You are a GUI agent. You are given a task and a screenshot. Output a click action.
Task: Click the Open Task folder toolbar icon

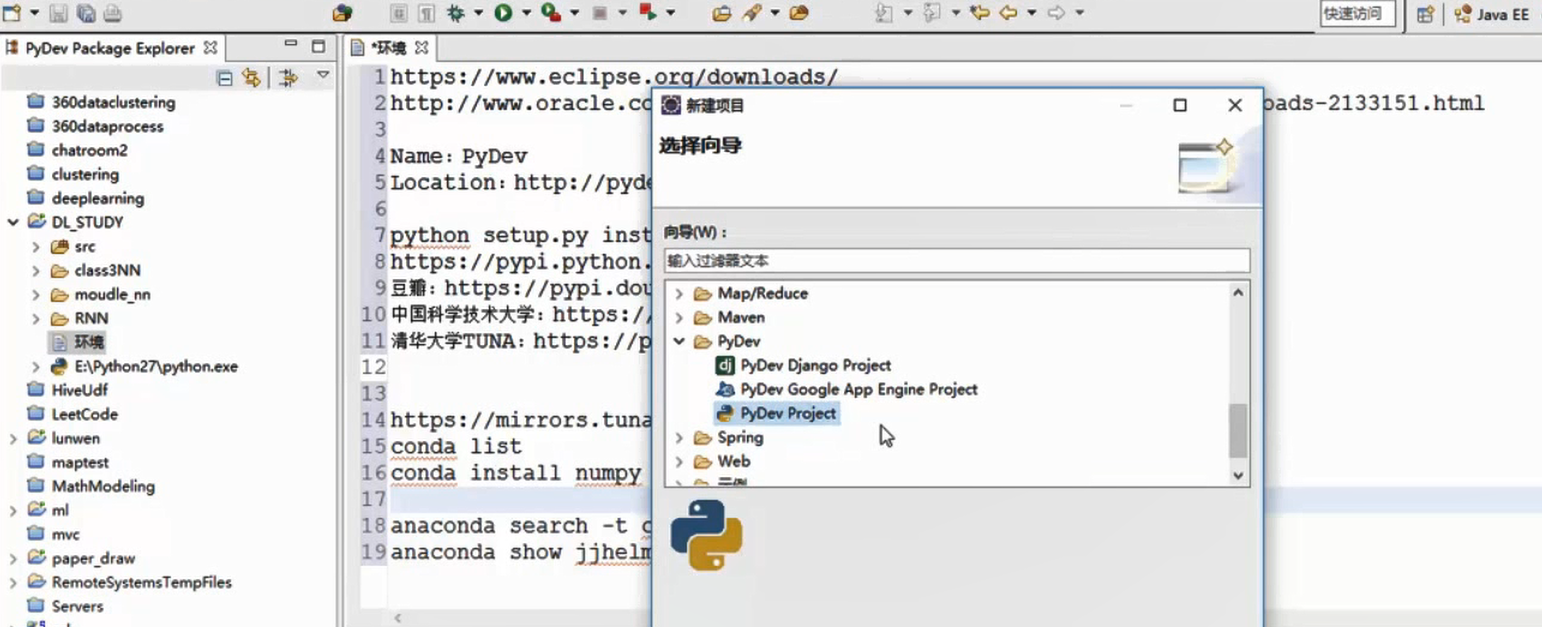tap(721, 13)
